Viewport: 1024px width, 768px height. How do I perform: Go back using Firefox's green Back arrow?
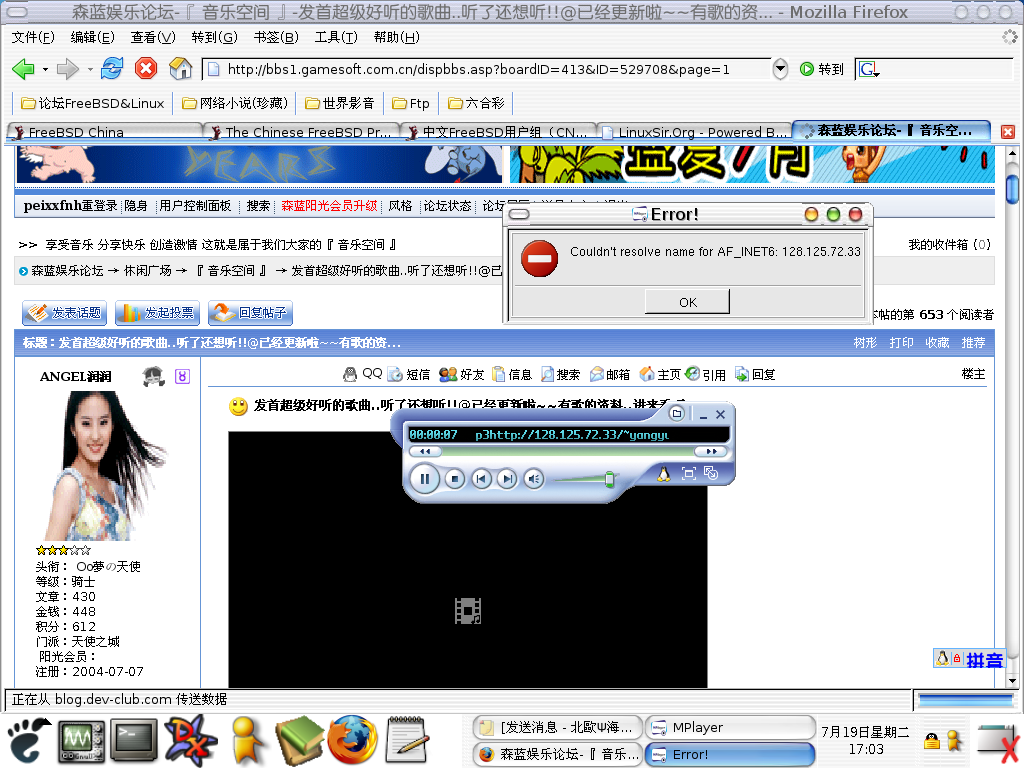(x=24, y=69)
